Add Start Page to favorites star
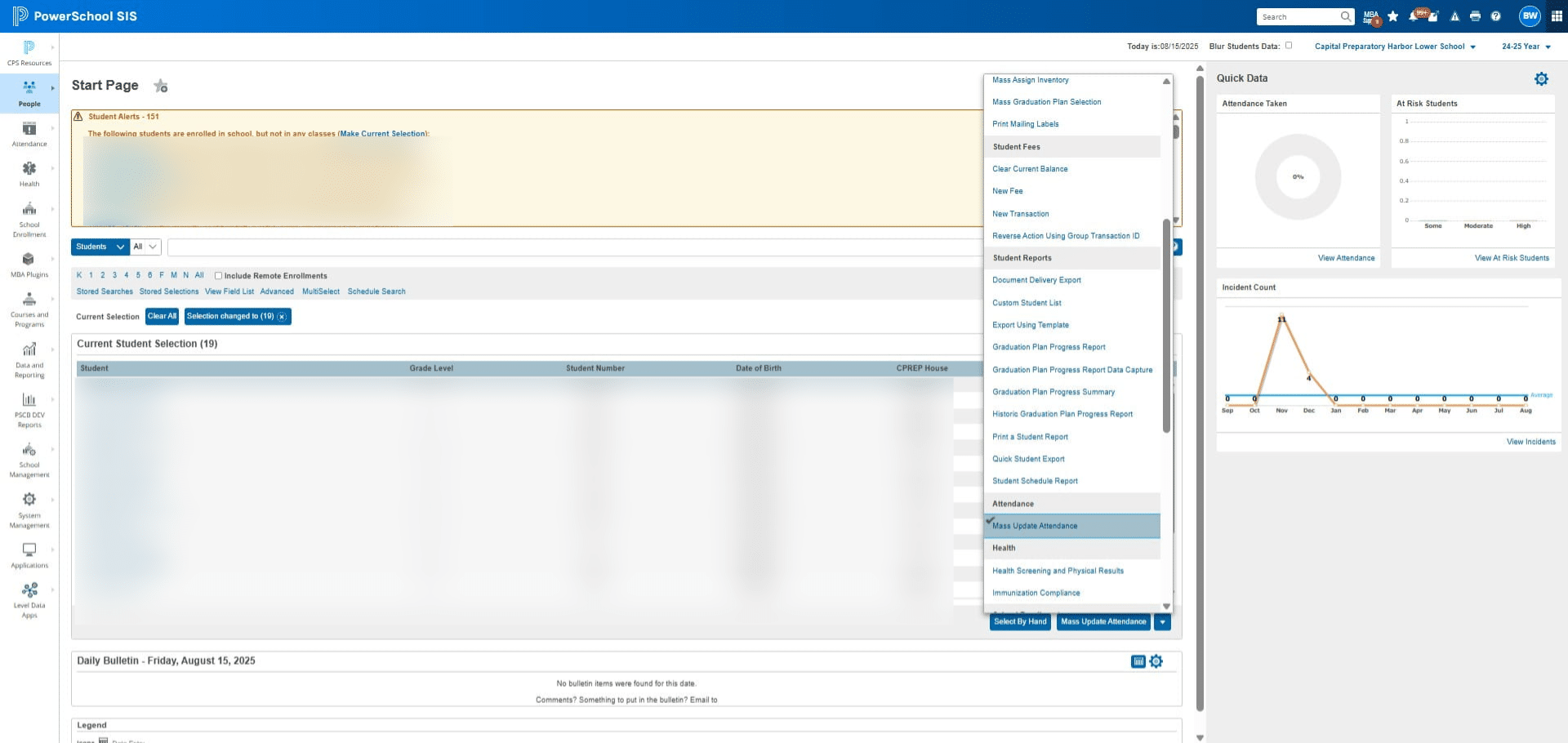The height and width of the screenshot is (743, 1568). pyautogui.click(x=161, y=86)
